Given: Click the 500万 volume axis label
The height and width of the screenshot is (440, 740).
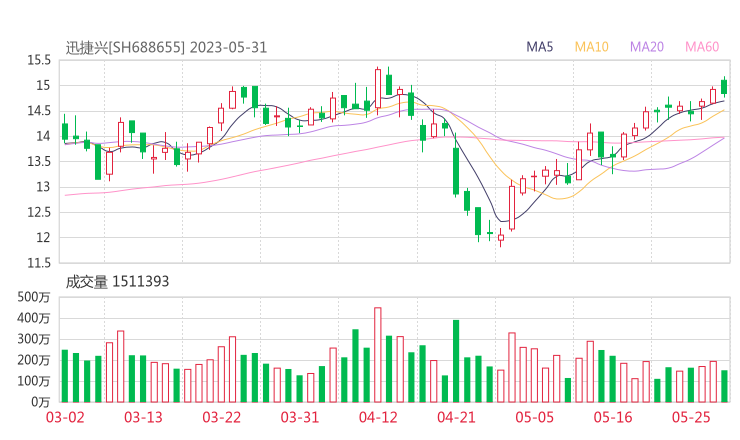Looking at the screenshot, I should (x=34, y=297).
